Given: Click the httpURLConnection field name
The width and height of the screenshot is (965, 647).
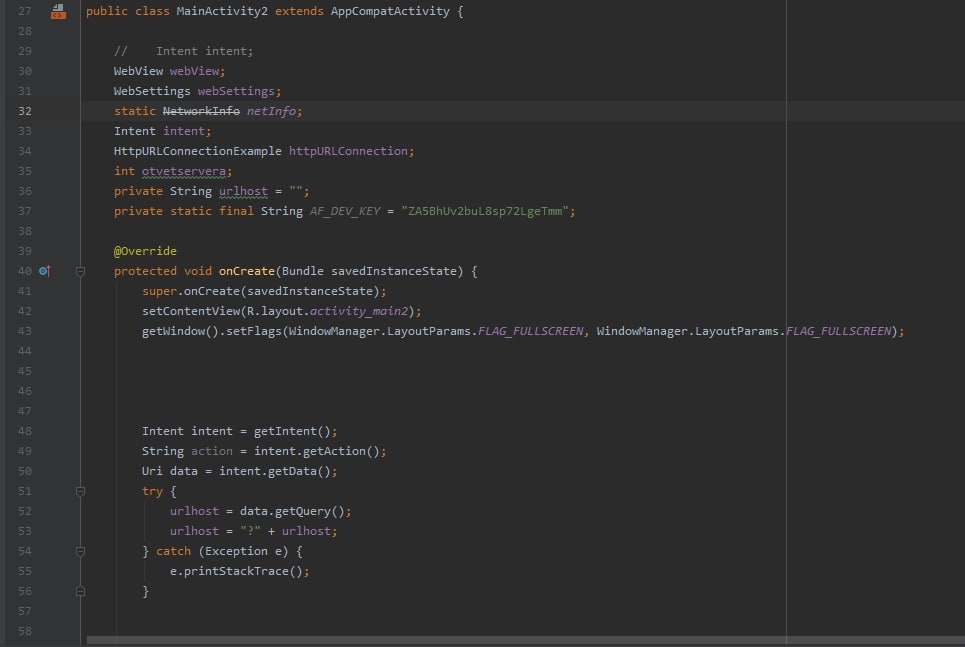Looking at the screenshot, I should (348, 151).
